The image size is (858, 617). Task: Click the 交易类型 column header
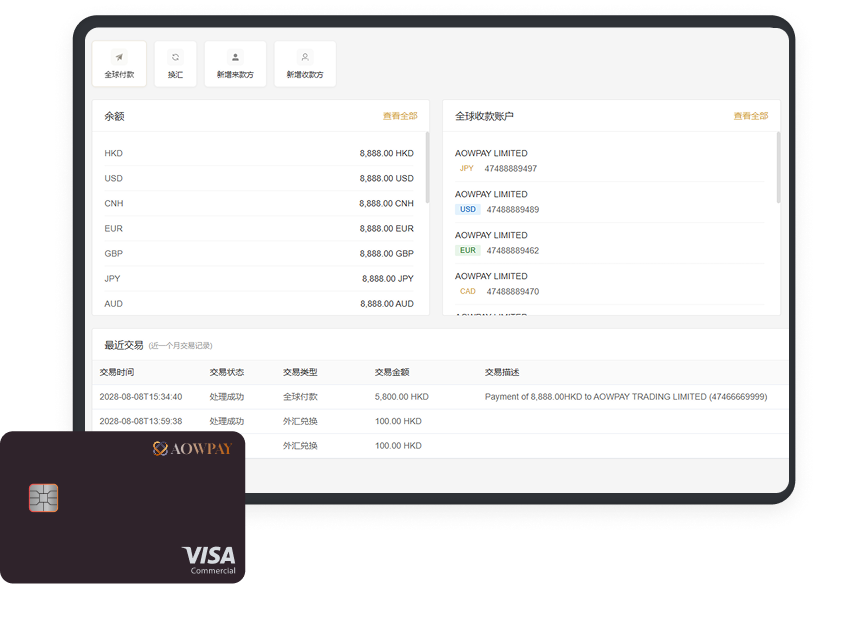pyautogui.click(x=300, y=372)
